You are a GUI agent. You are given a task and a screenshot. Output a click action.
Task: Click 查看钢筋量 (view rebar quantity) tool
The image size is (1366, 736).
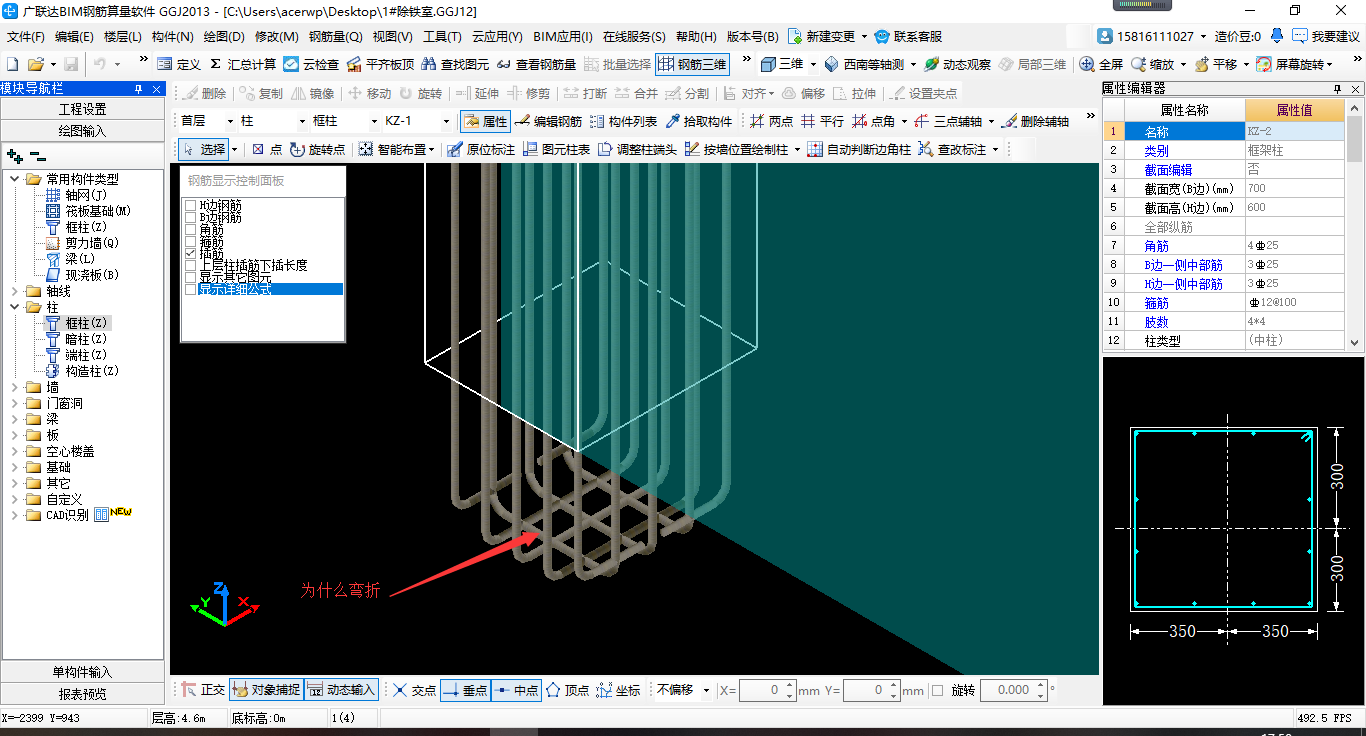click(536, 64)
